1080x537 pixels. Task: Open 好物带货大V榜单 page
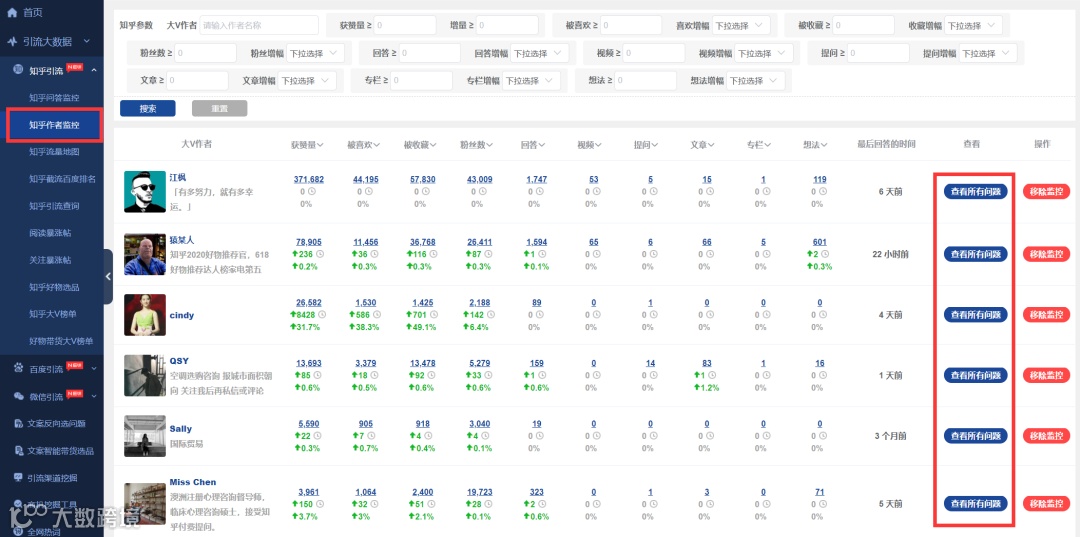61,341
